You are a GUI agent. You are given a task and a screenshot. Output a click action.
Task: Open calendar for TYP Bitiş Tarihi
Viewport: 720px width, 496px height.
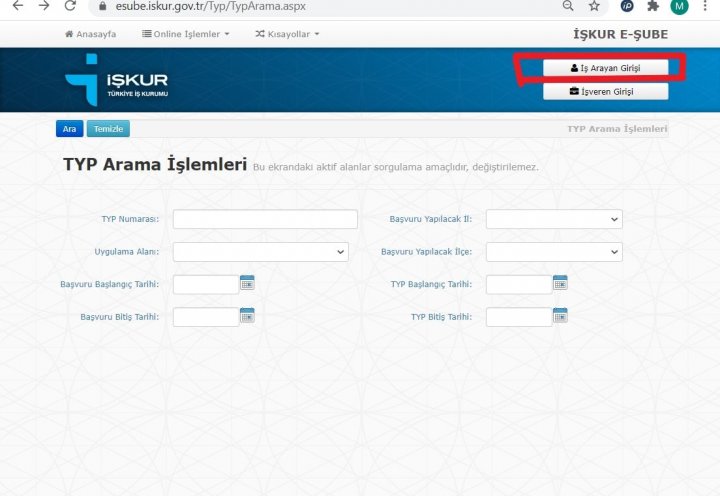[x=560, y=316]
